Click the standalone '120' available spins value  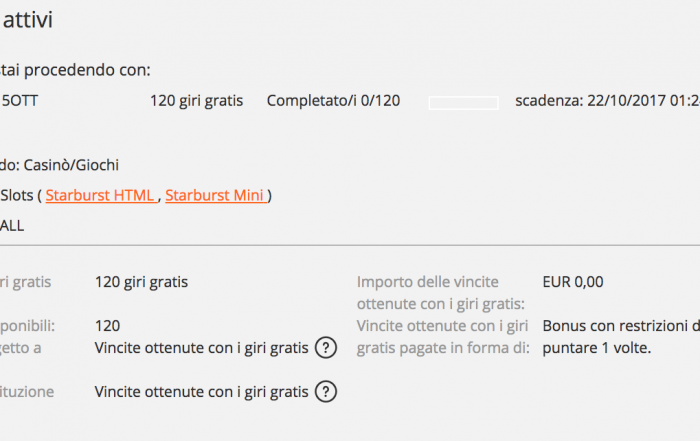(x=107, y=325)
